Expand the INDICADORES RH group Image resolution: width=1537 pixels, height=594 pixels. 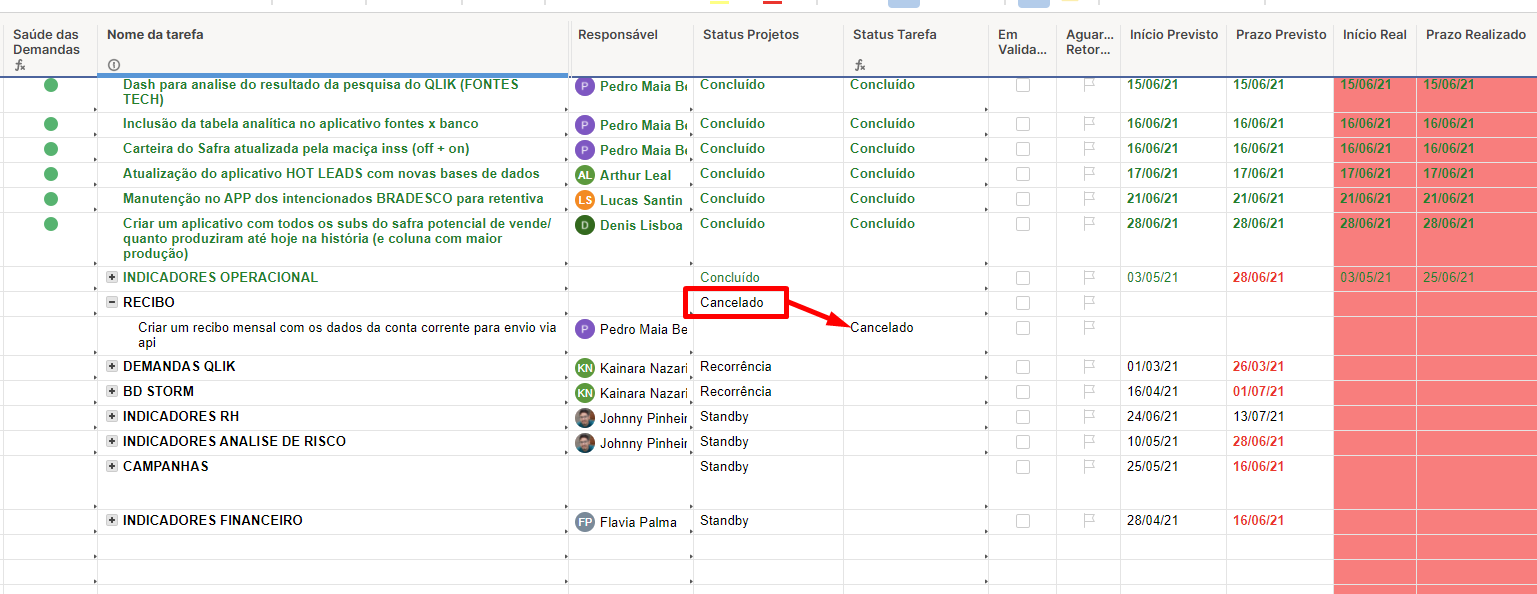[112, 417]
